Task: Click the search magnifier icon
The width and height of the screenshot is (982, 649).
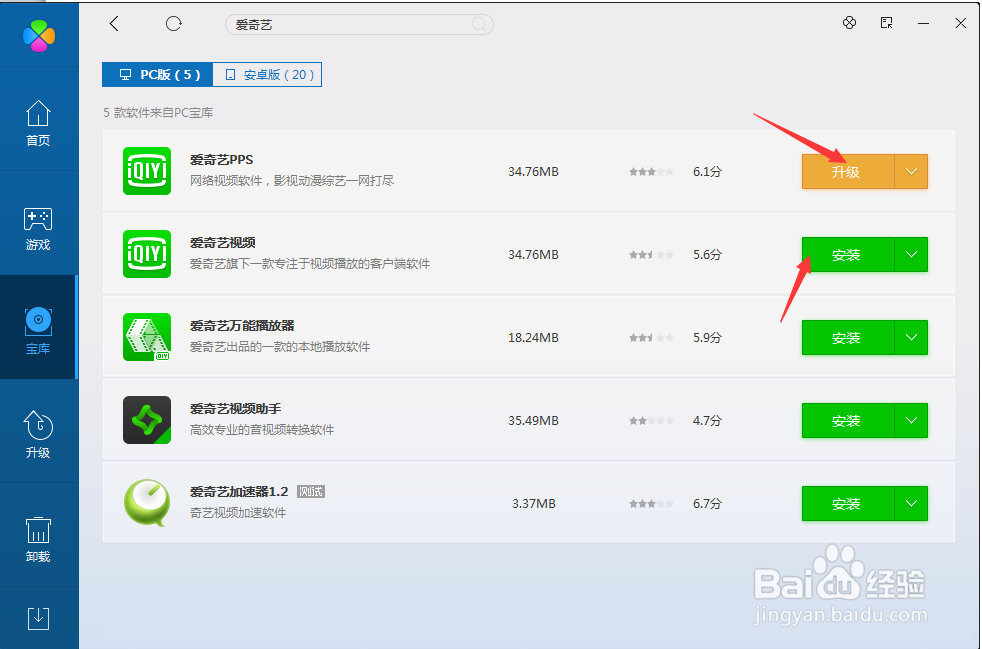Action: tap(479, 24)
